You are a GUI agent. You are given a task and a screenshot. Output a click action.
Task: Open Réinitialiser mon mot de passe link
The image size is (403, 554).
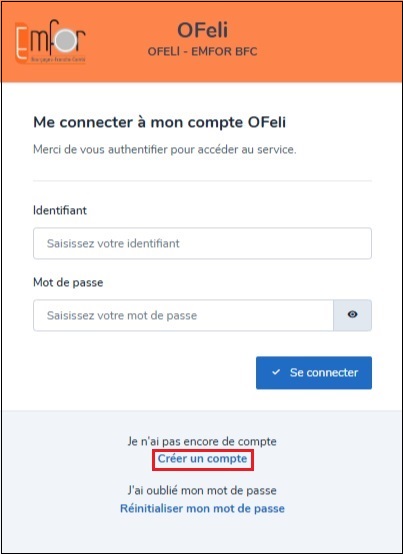pyautogui.click(x=202, y=508)
